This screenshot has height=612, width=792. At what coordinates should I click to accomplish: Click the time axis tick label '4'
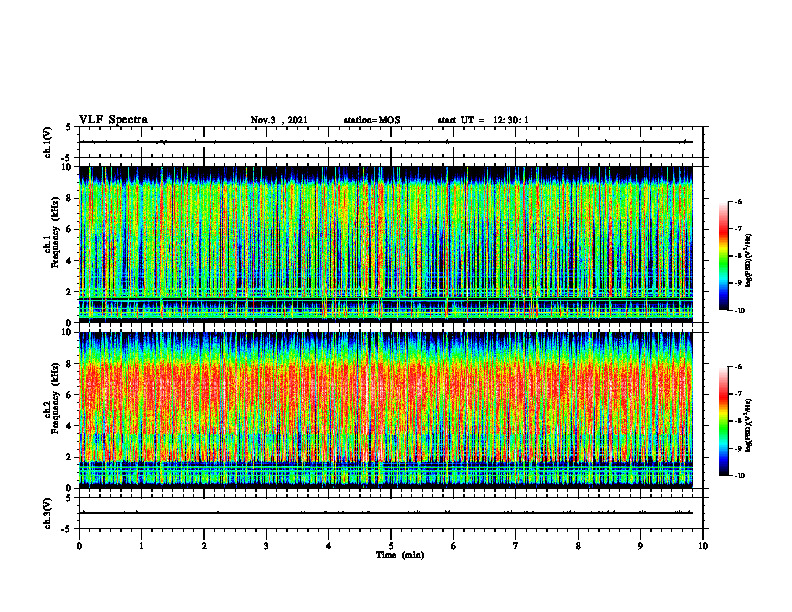[x=329, y=546]
